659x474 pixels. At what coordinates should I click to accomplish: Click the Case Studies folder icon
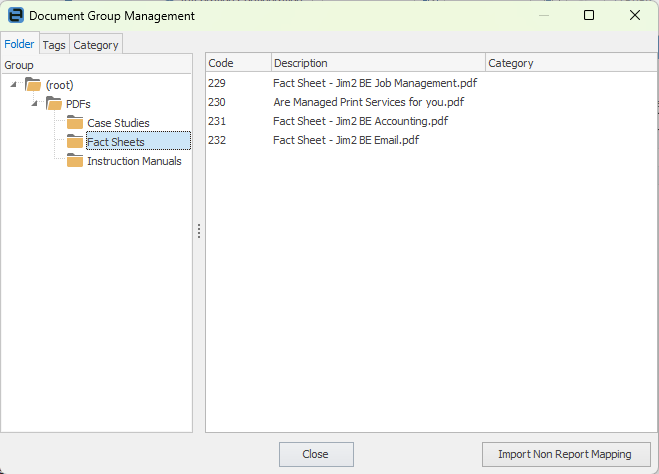75,122
